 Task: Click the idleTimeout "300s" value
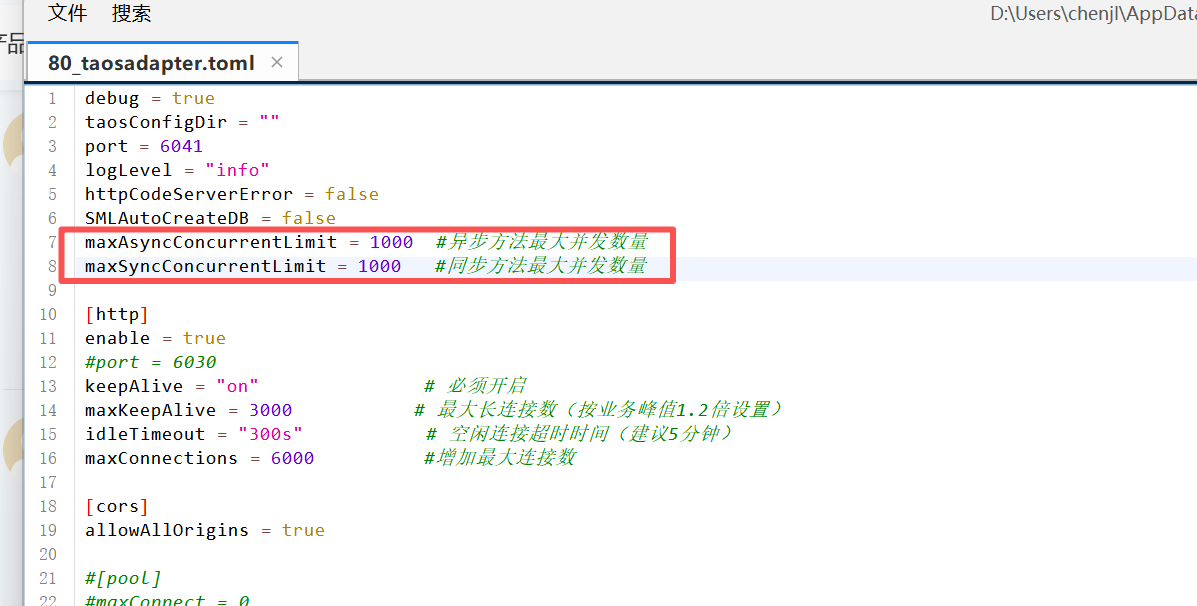coord(270,434)
